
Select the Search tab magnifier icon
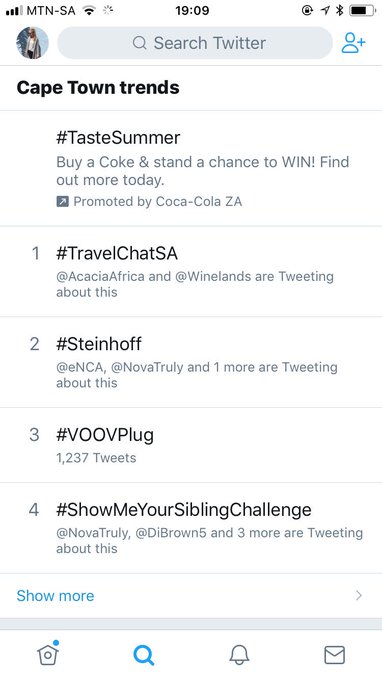tap(144, 655)
